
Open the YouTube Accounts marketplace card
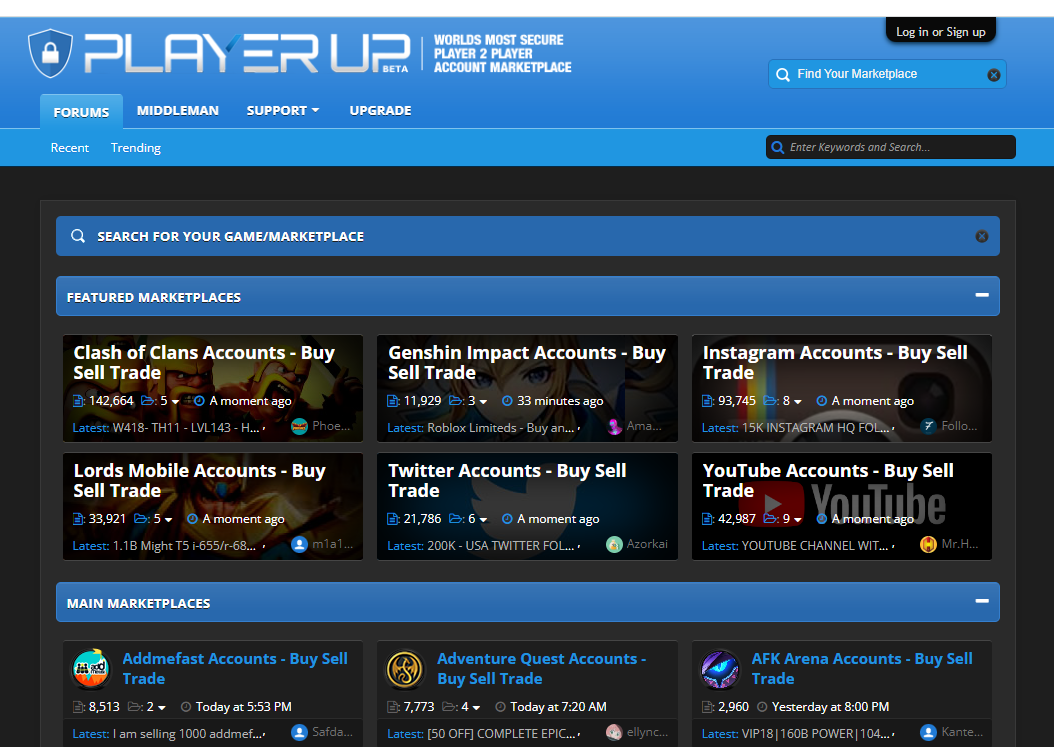click(x=842, y=506)
